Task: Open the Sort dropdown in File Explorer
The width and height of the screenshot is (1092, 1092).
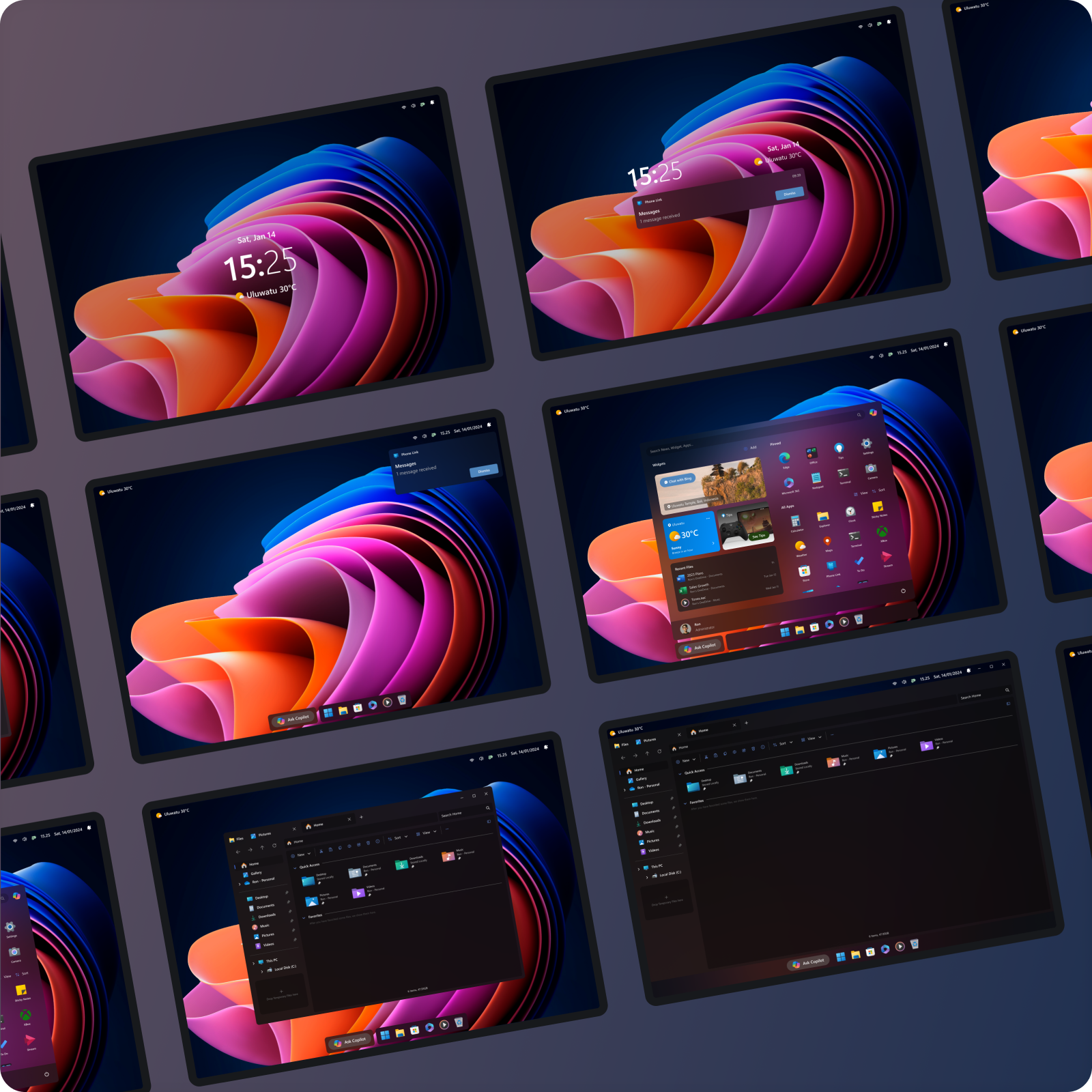Action: tap(783, 743)
